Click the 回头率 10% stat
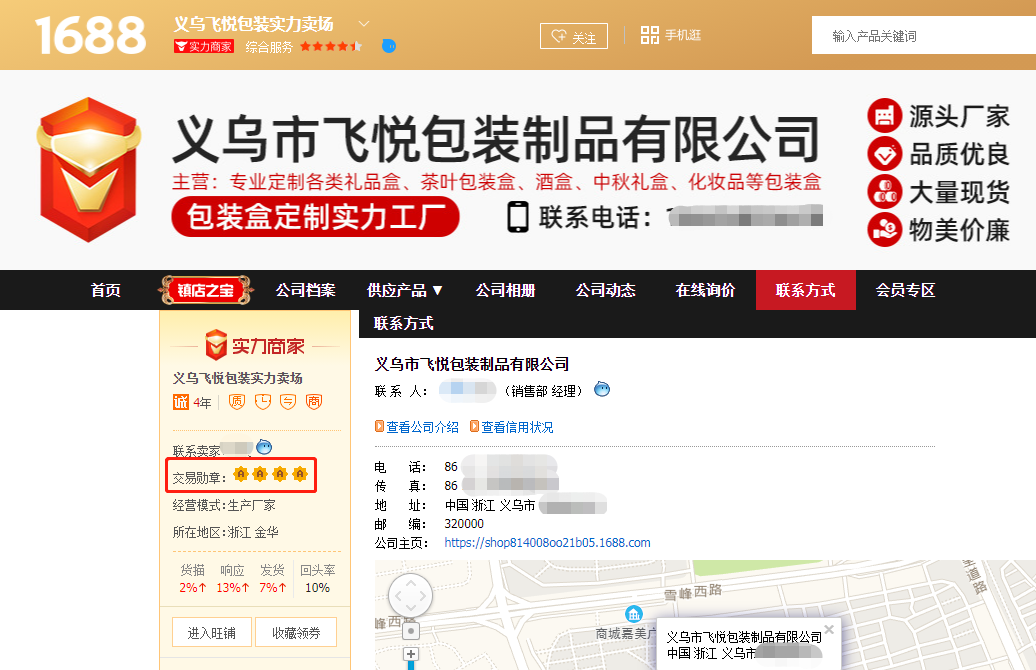This screenshot has width=1036, height=670. pos(318,578)
